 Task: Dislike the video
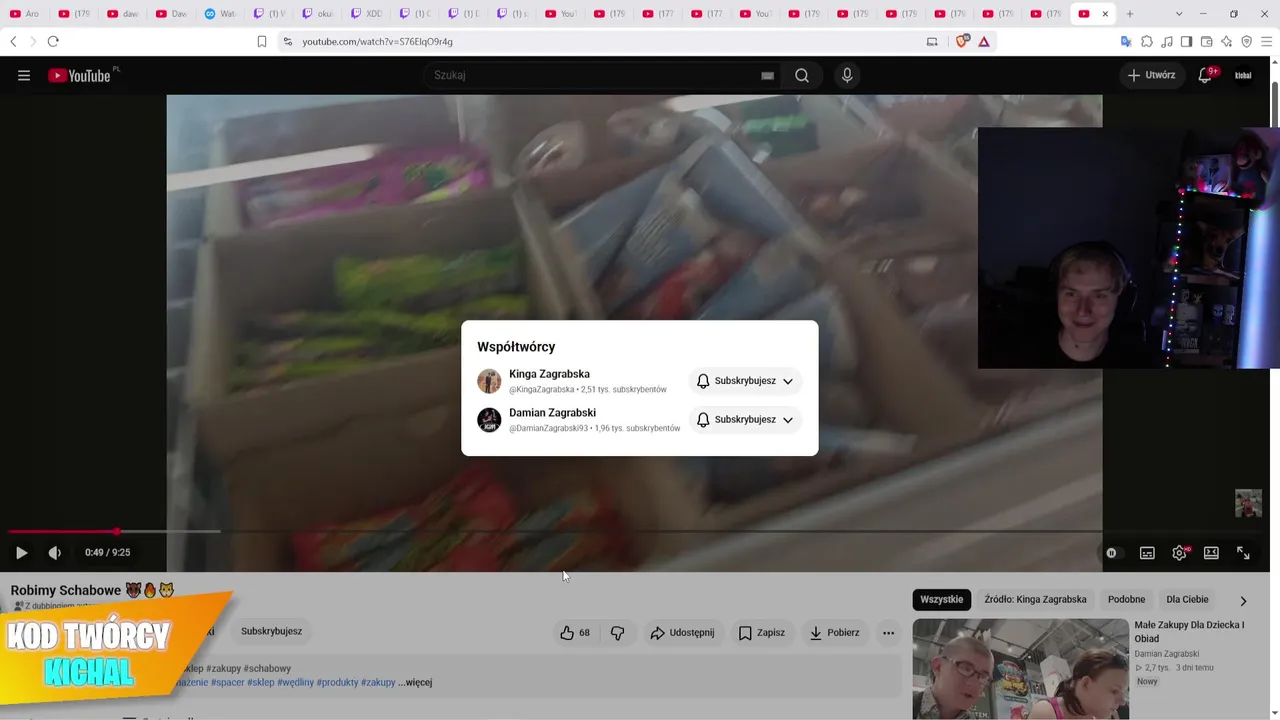click(x=617, y=633)
